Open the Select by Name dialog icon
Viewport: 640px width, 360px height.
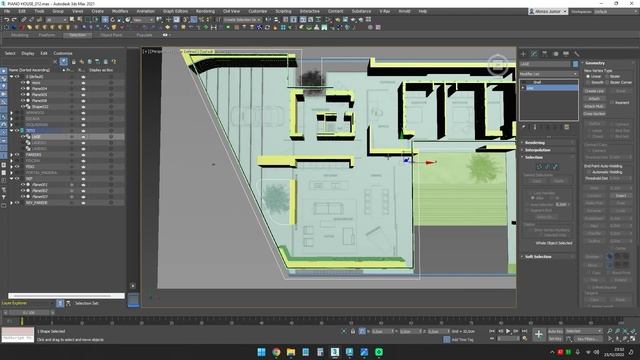click(80, 20)
